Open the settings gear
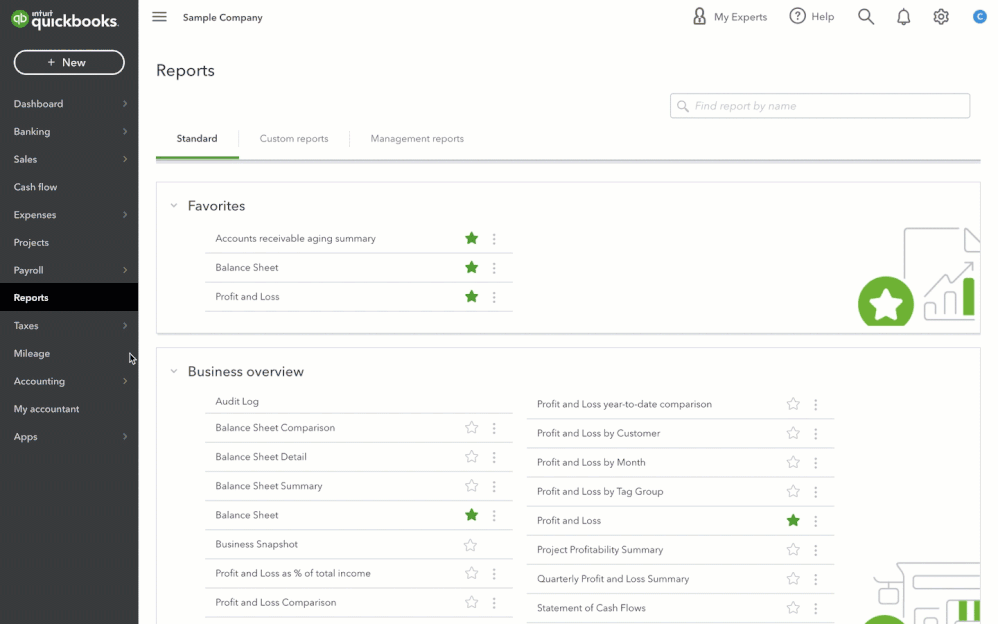 click(941, 17)
